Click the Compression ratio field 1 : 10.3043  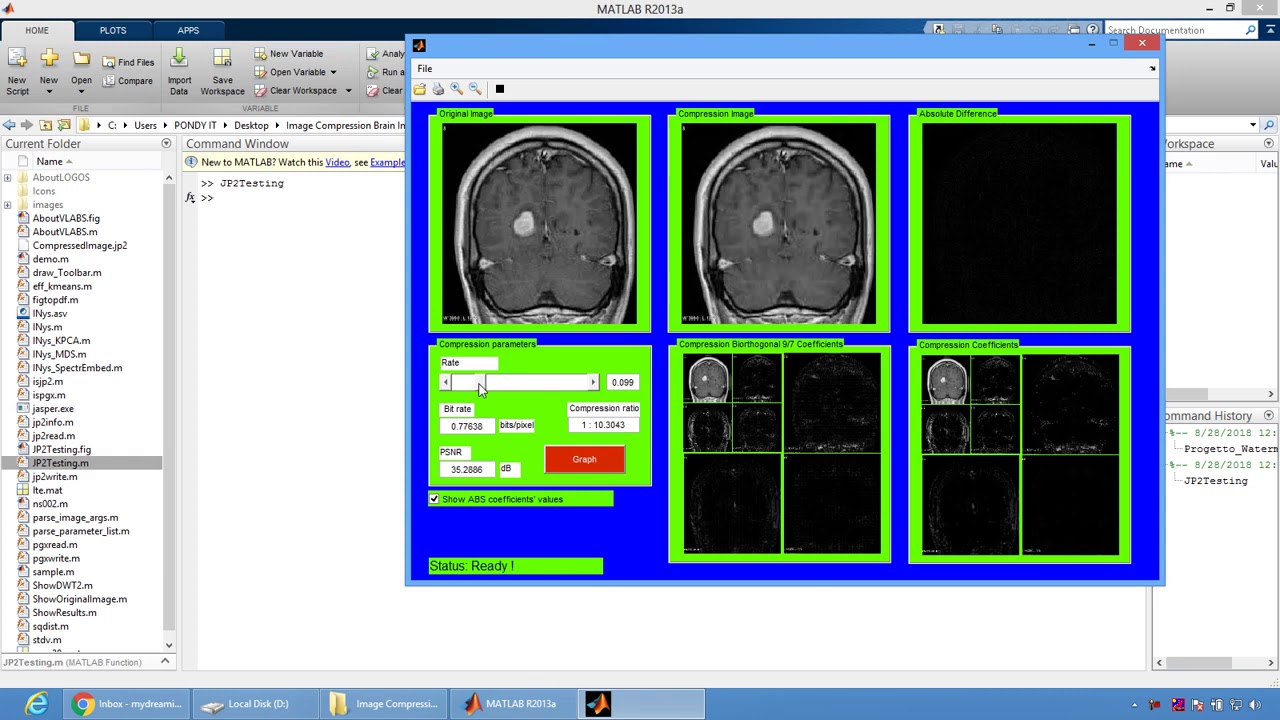pyautogui.click(x=603, y=425)
